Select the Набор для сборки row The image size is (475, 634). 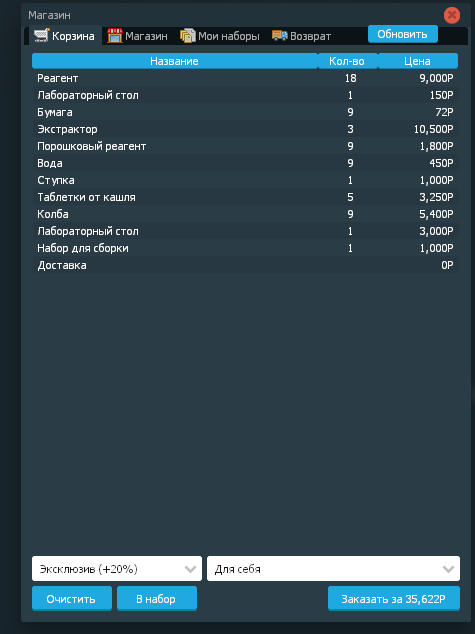coord(245,248)
